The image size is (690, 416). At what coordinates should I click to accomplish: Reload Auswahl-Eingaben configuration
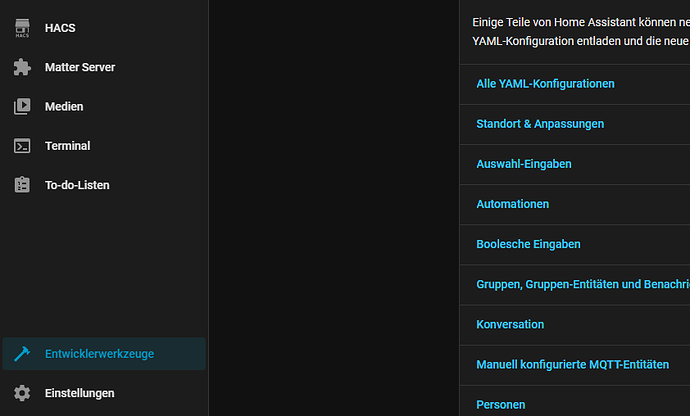tap(524, 164)
